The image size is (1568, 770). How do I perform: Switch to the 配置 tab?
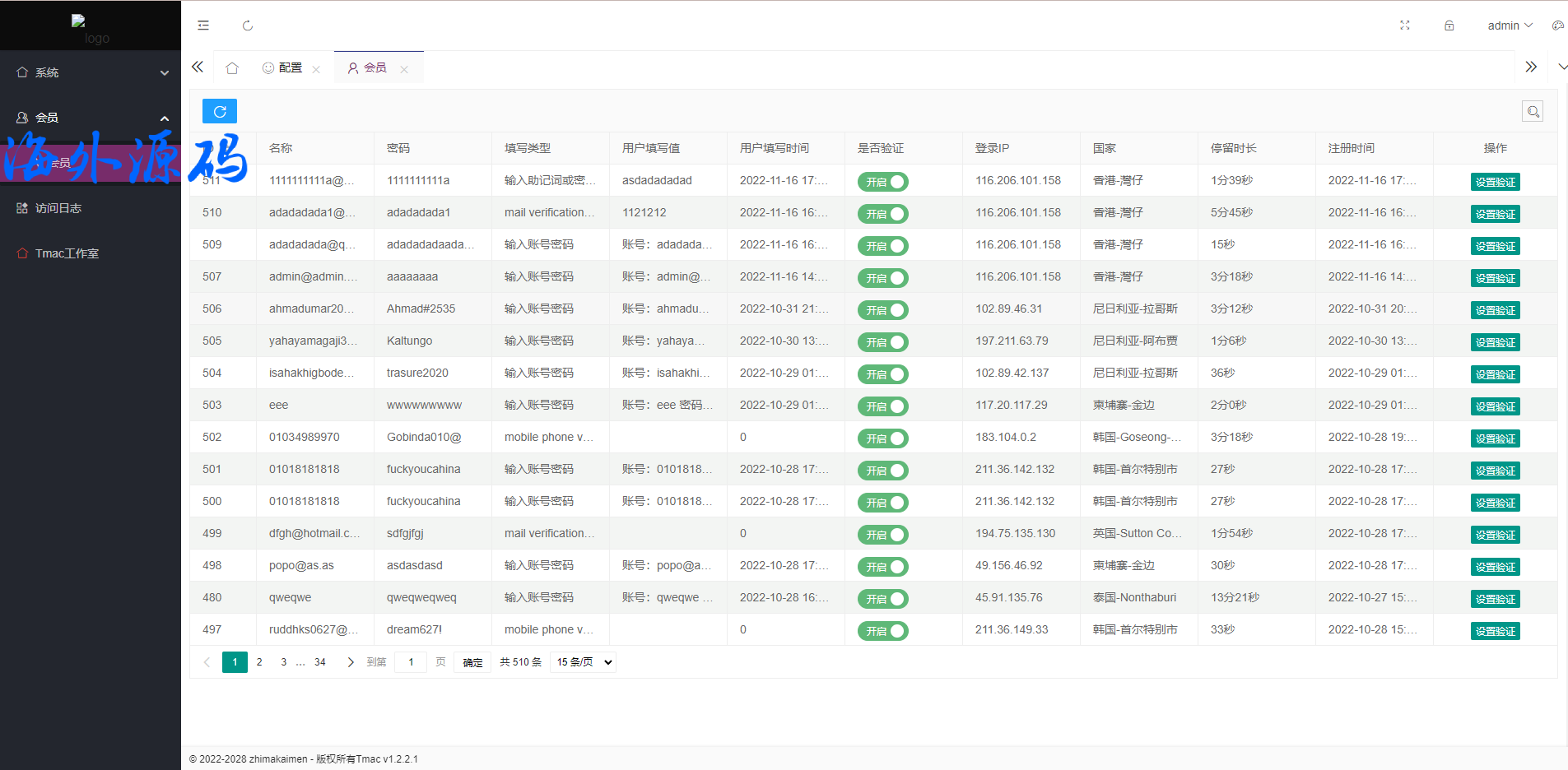coord(283,67)
